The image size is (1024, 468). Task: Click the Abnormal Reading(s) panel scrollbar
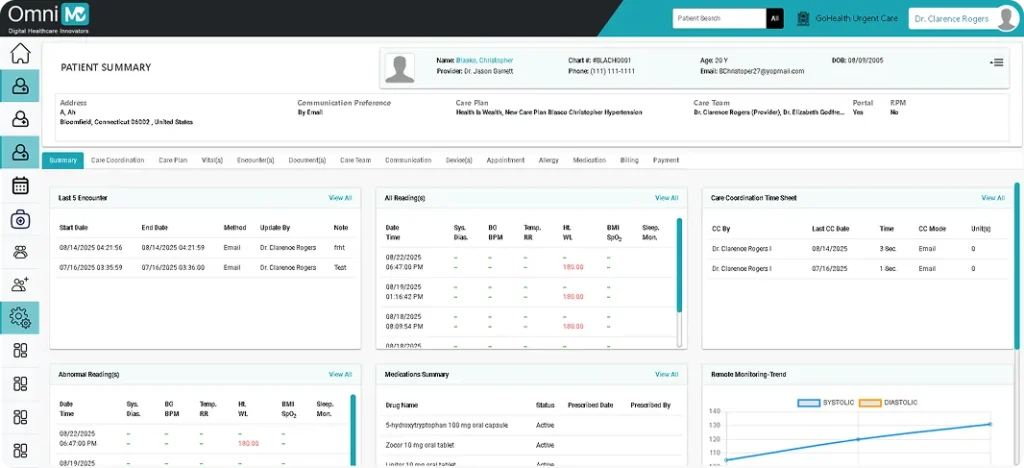click(353, 429)
